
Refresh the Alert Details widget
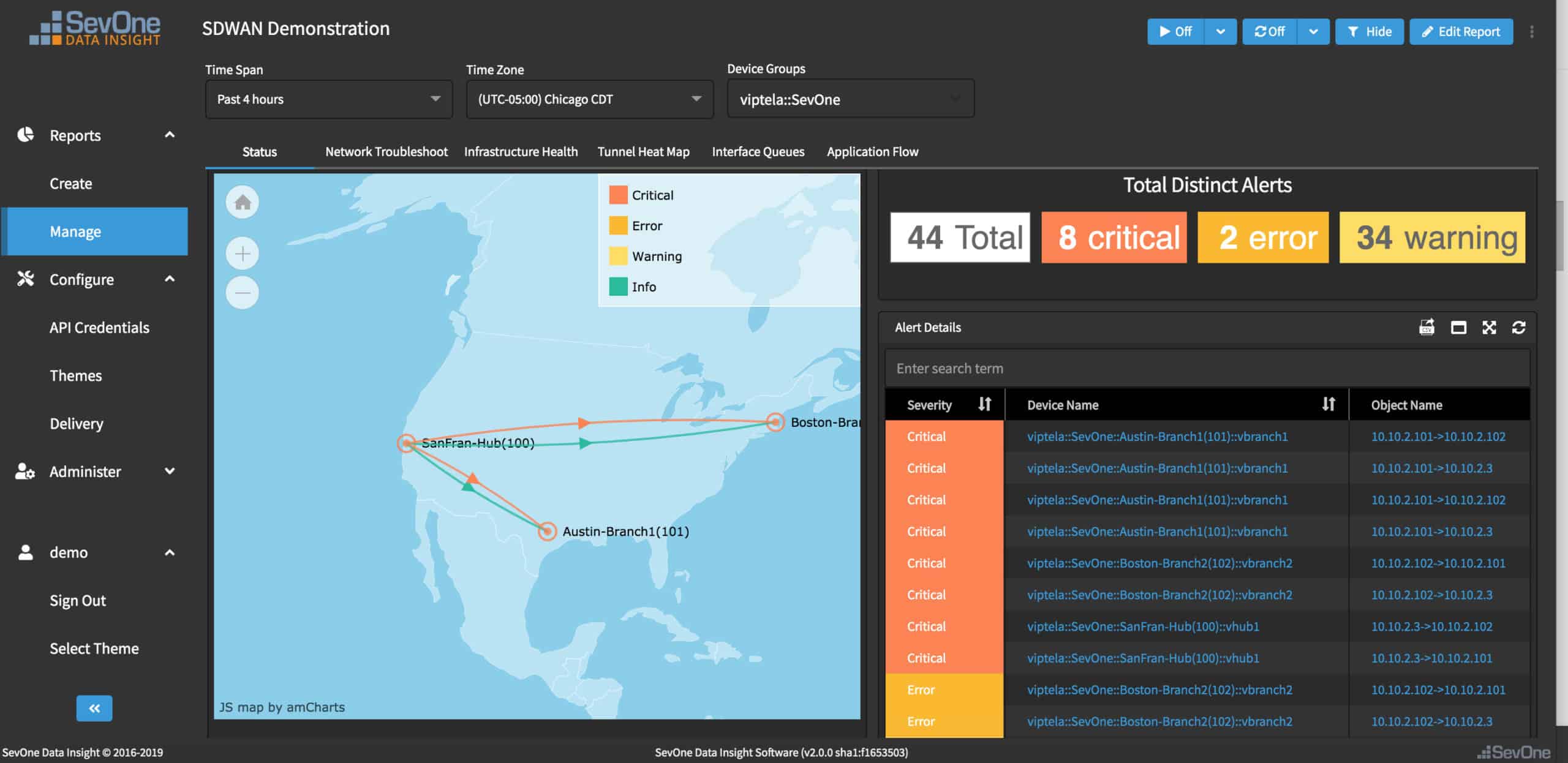tap(1518, 328)
